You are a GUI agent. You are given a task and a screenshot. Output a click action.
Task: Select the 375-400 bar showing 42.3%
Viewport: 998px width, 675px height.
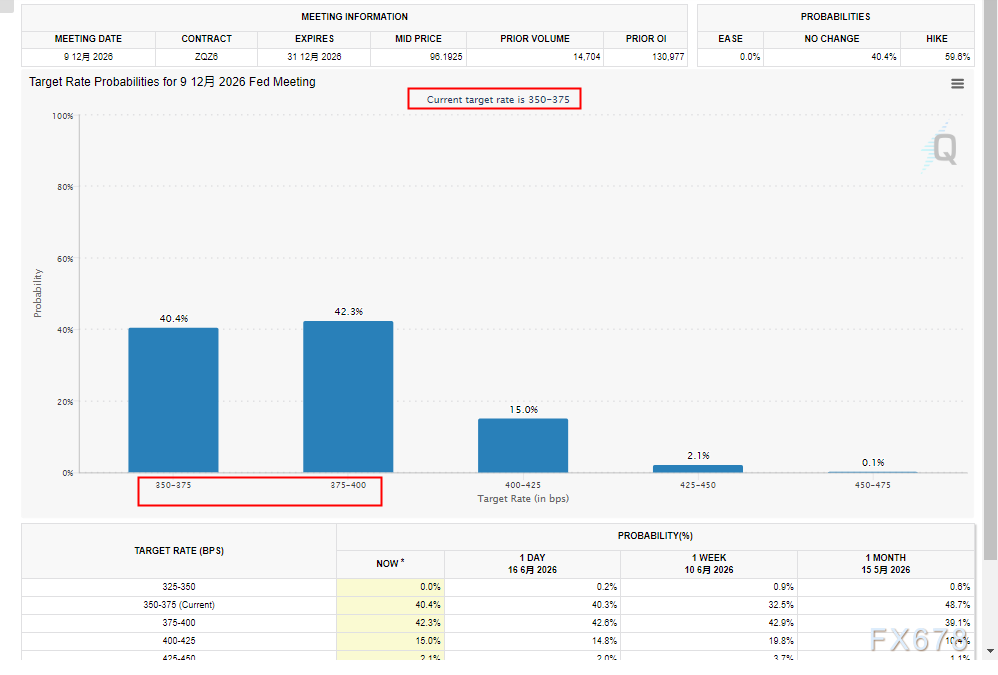click(x=348, y=397)
